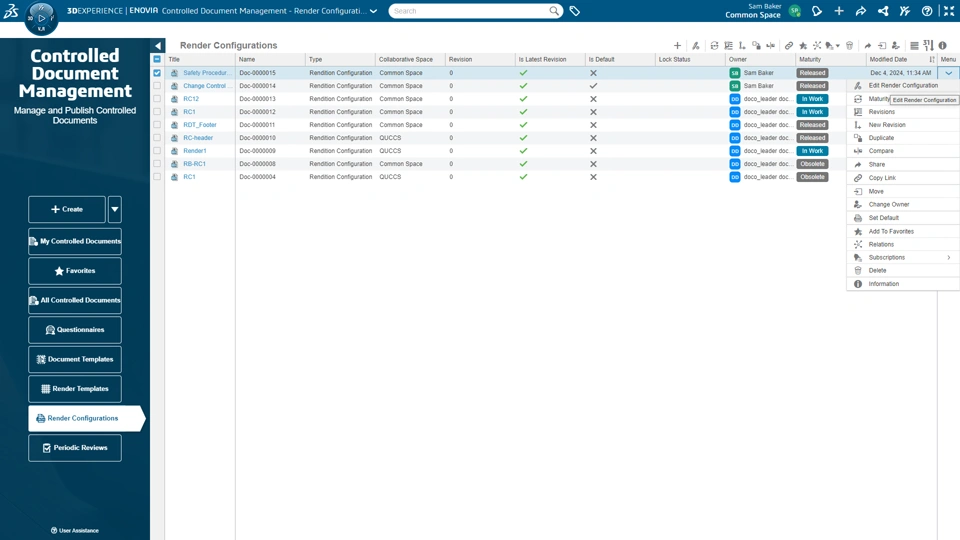Click the toolbar Maturity cycle icon
Screen dimensions: 960x540
714,45
